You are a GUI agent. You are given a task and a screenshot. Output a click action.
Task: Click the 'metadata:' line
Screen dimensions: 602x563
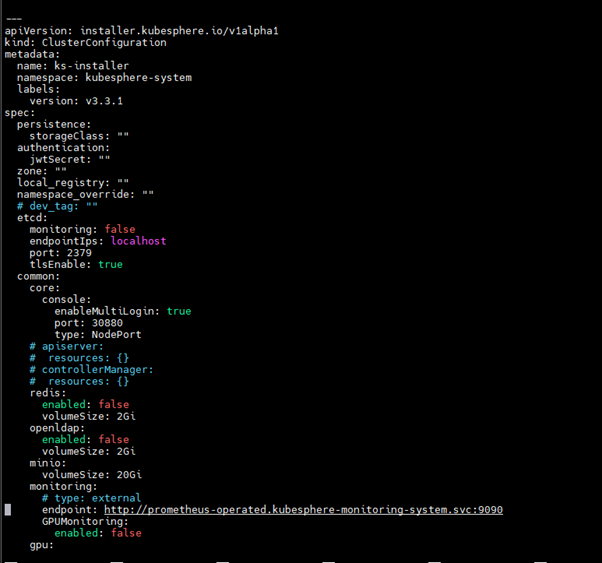tap(32, 54)
